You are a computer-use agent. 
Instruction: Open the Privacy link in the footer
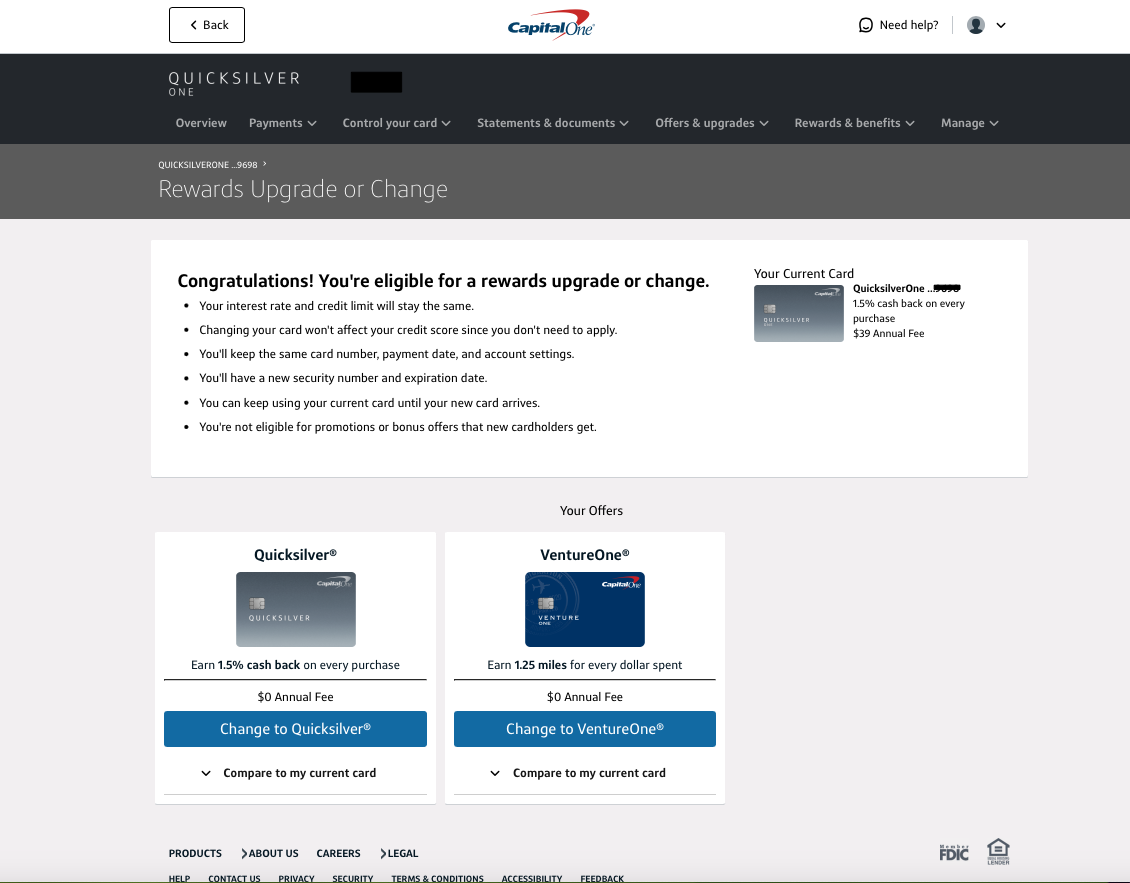[x=296, y=878]
